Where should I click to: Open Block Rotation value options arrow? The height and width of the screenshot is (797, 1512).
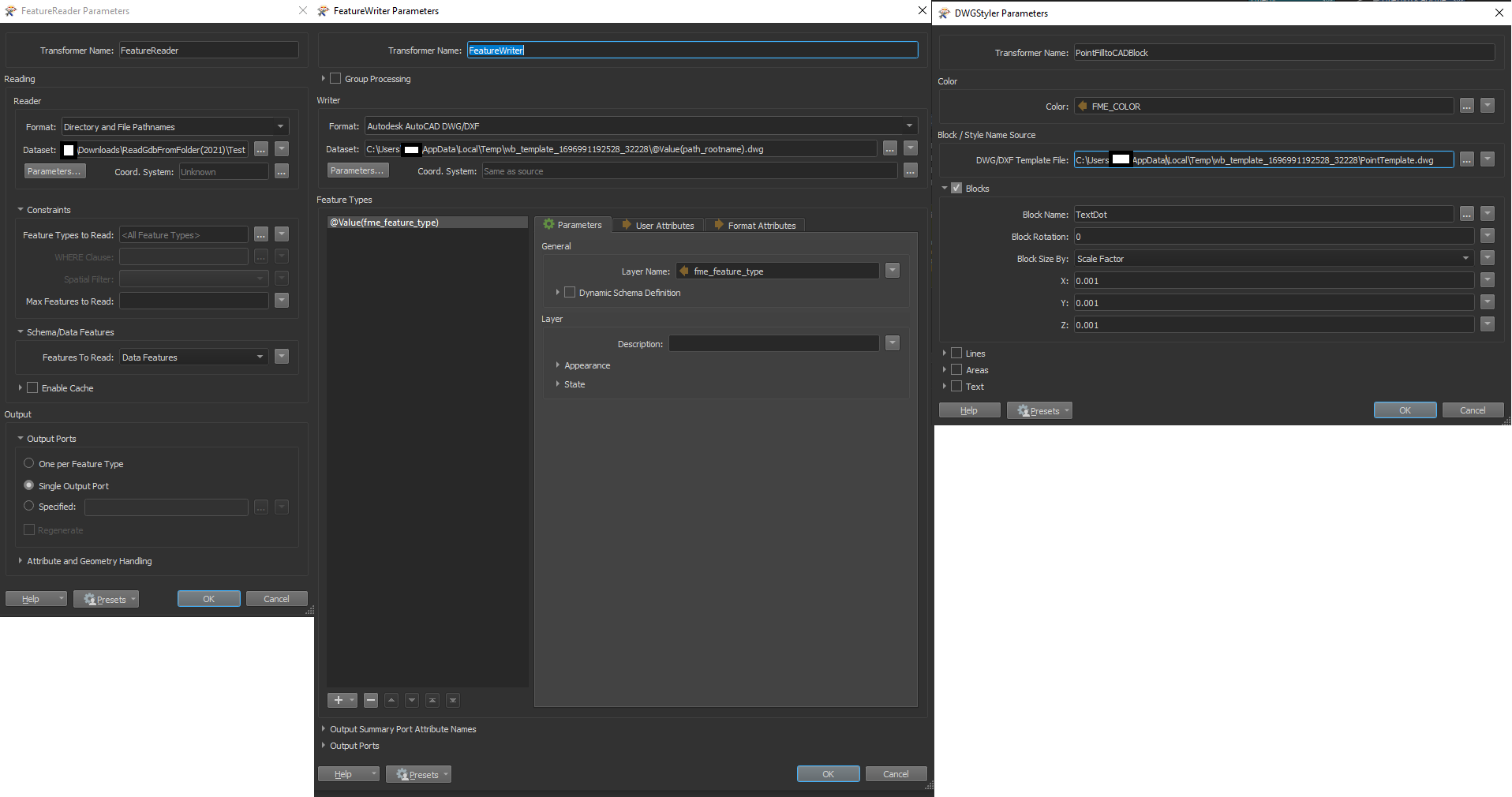point(1488,236)
